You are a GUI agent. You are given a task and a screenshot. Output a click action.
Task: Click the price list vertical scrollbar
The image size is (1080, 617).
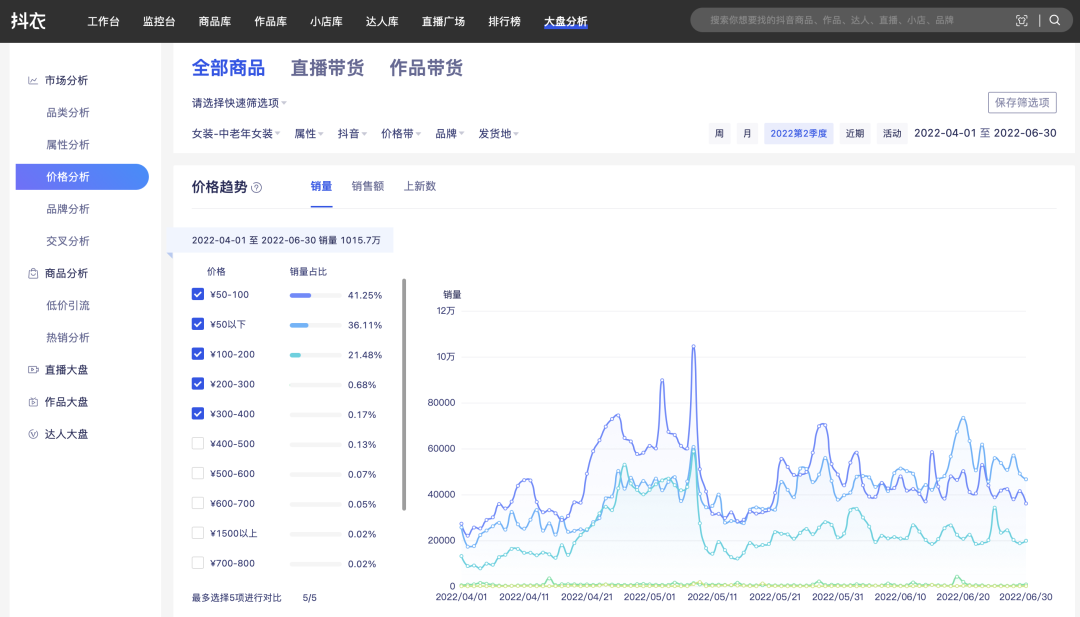(404, 395)
